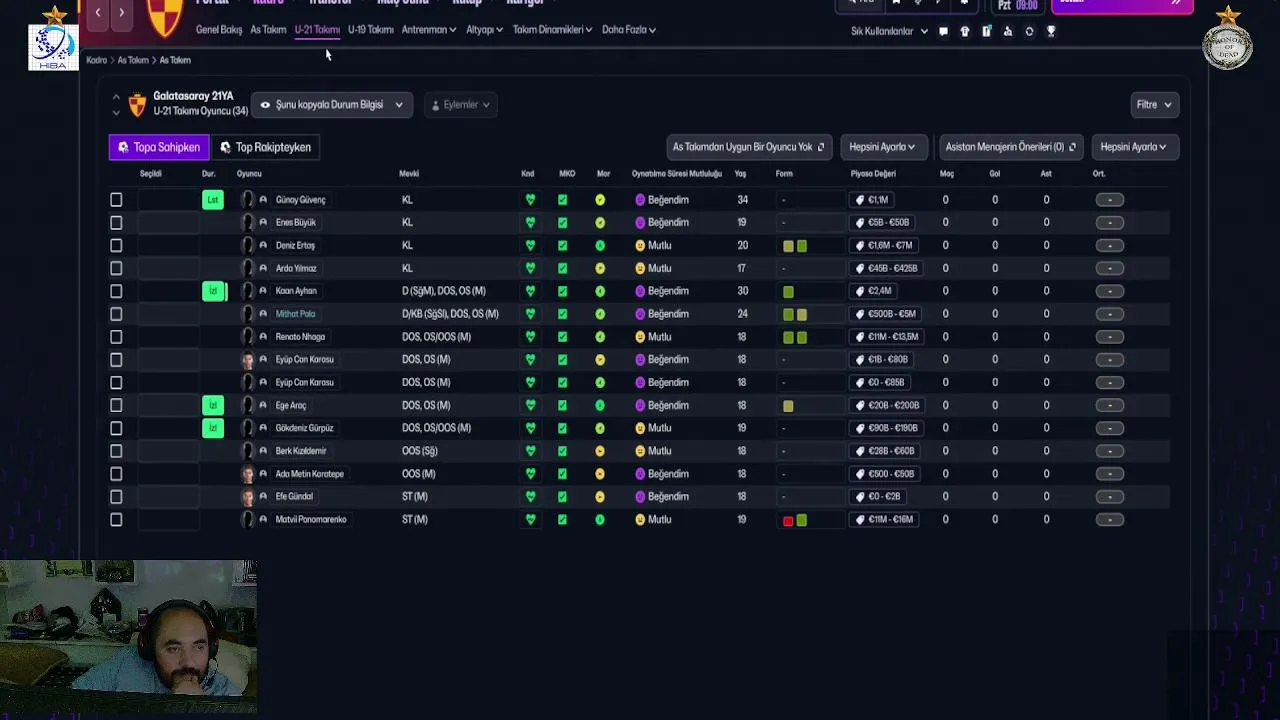Open Mithat Pala's player profile link
Image resolution: width=1280 pixels, height=720 pixels.
click(295, 314)
